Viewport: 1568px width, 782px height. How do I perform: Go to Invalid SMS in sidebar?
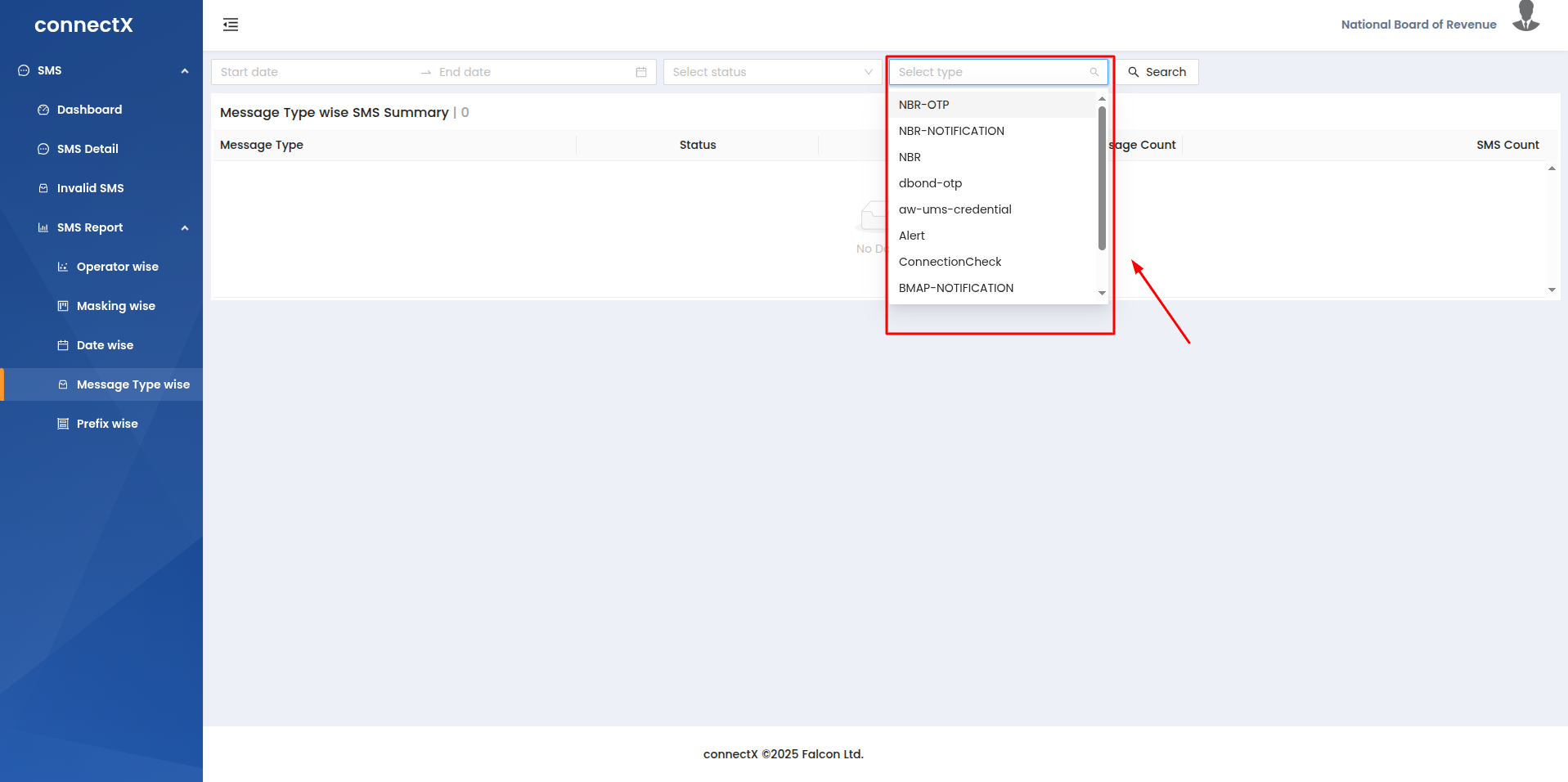click(90, 188)
